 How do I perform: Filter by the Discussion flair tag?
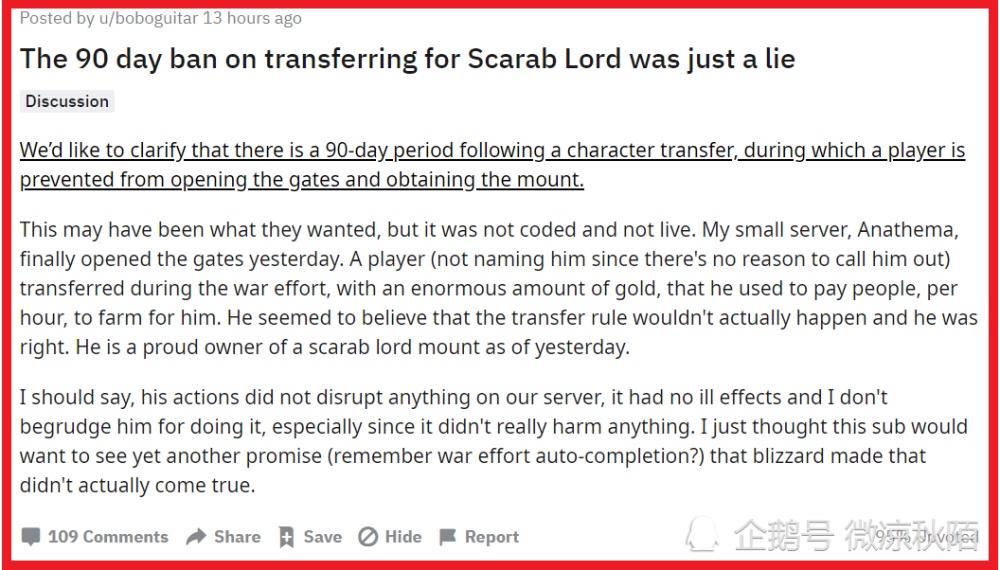point(67,101)
